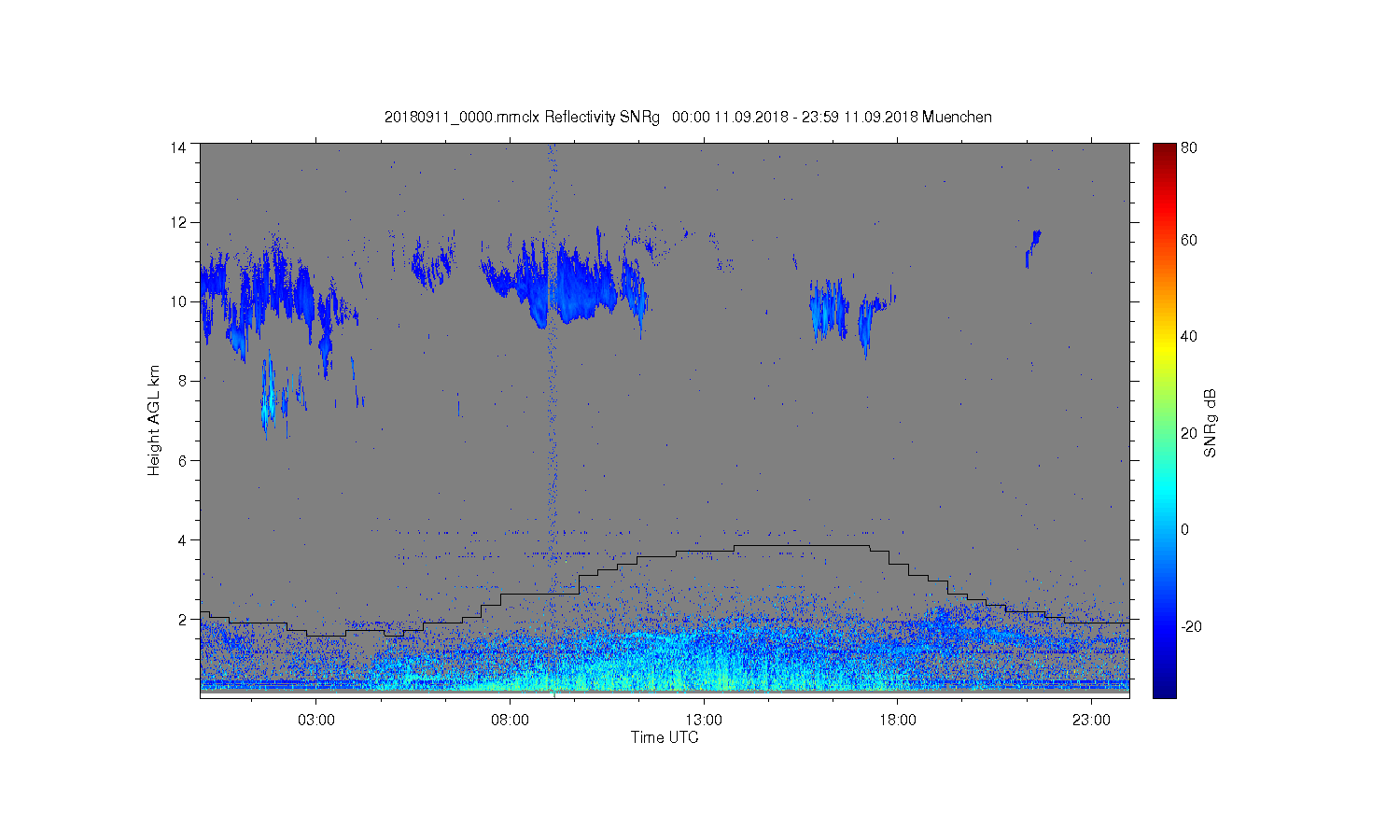Click the small cloud echo near 22:00 at 11 km

tap(1032, 246)
